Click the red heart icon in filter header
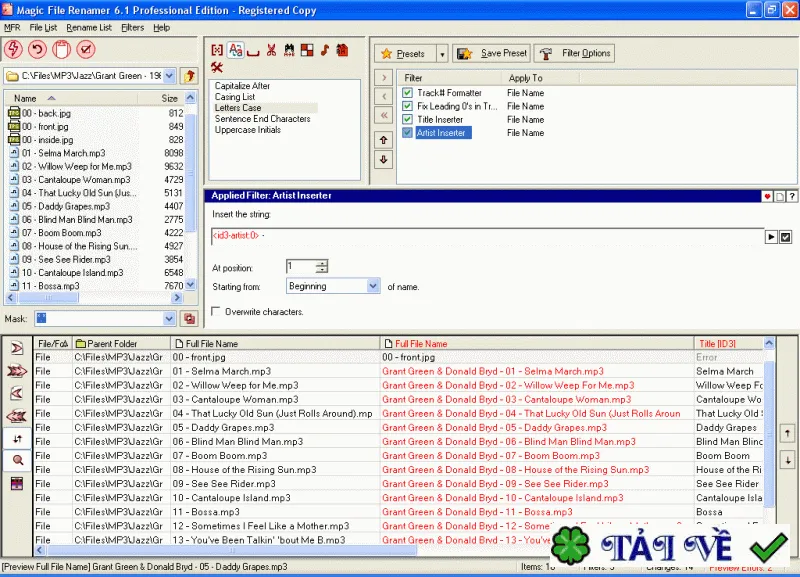This screenshot has height=577, width=800. [767, 196]
